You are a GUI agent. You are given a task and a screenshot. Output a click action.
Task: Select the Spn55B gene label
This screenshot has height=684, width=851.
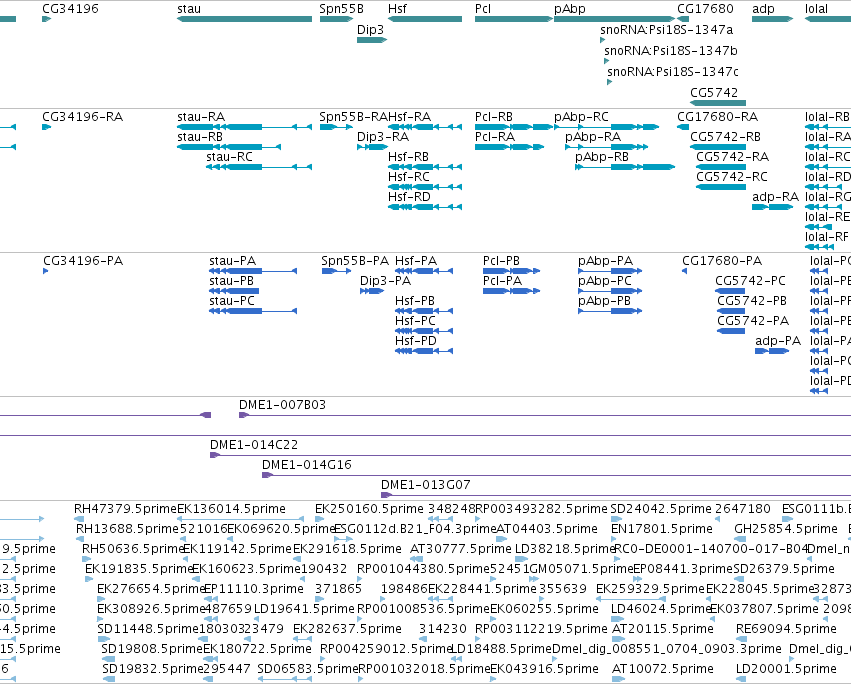pos(341,9)
